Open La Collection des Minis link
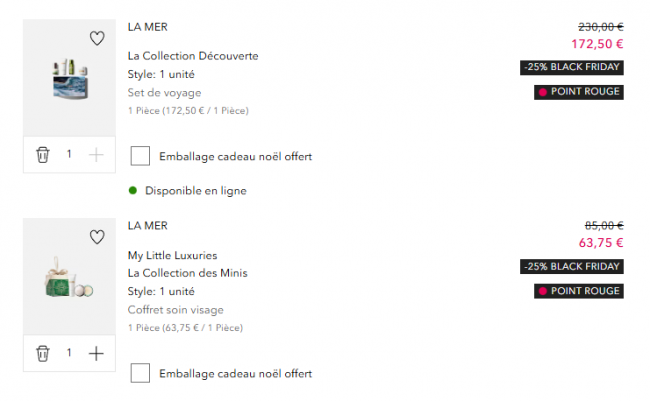 pyautogui.click(x=188, y=273)
